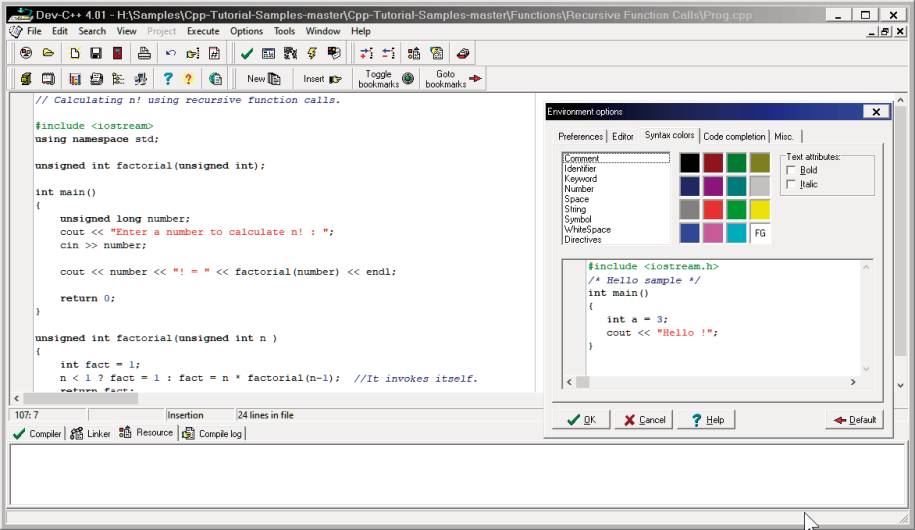Click the editor vertical scroll down arrow

(900, 385)
